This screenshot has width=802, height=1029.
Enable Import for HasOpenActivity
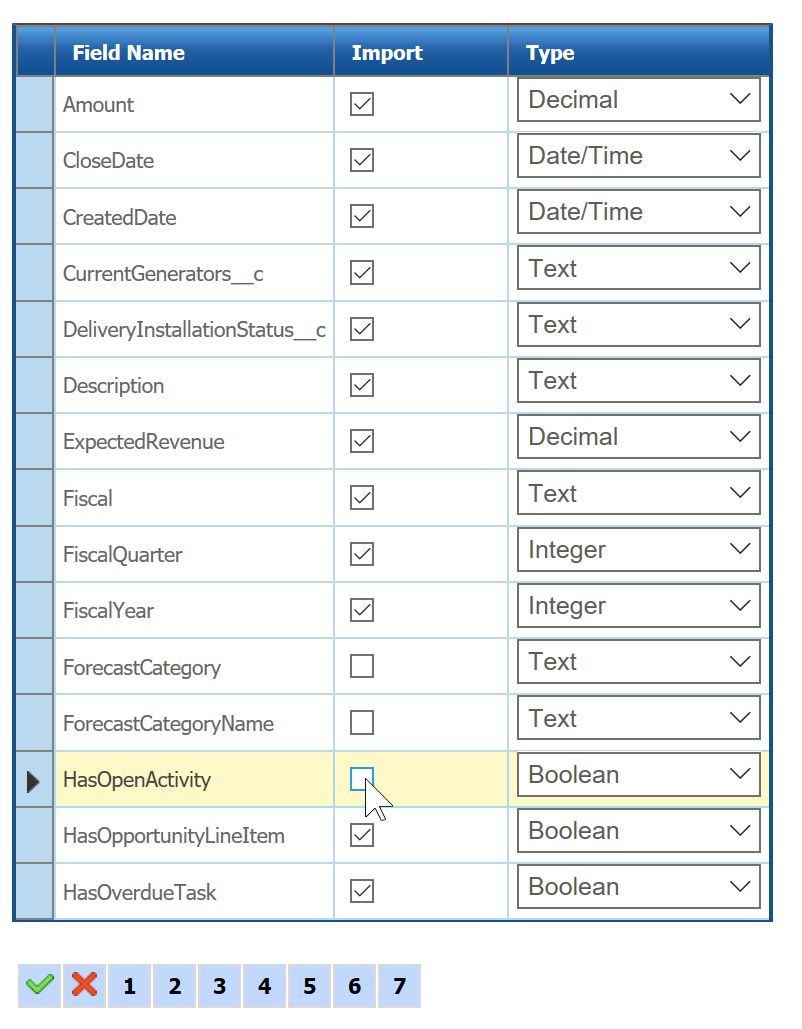point(362,779)
